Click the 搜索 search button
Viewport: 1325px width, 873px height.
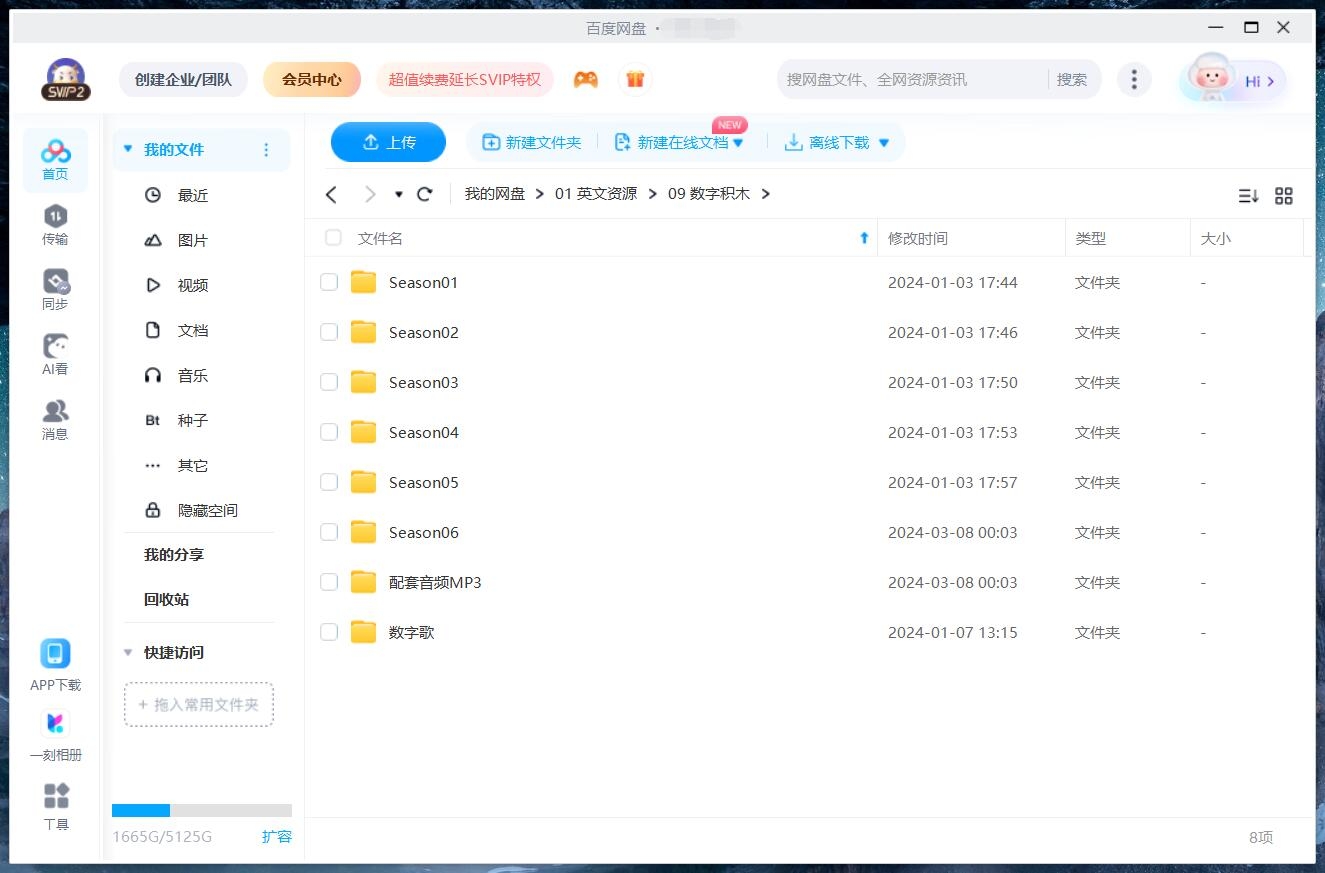pos(1072,80)
